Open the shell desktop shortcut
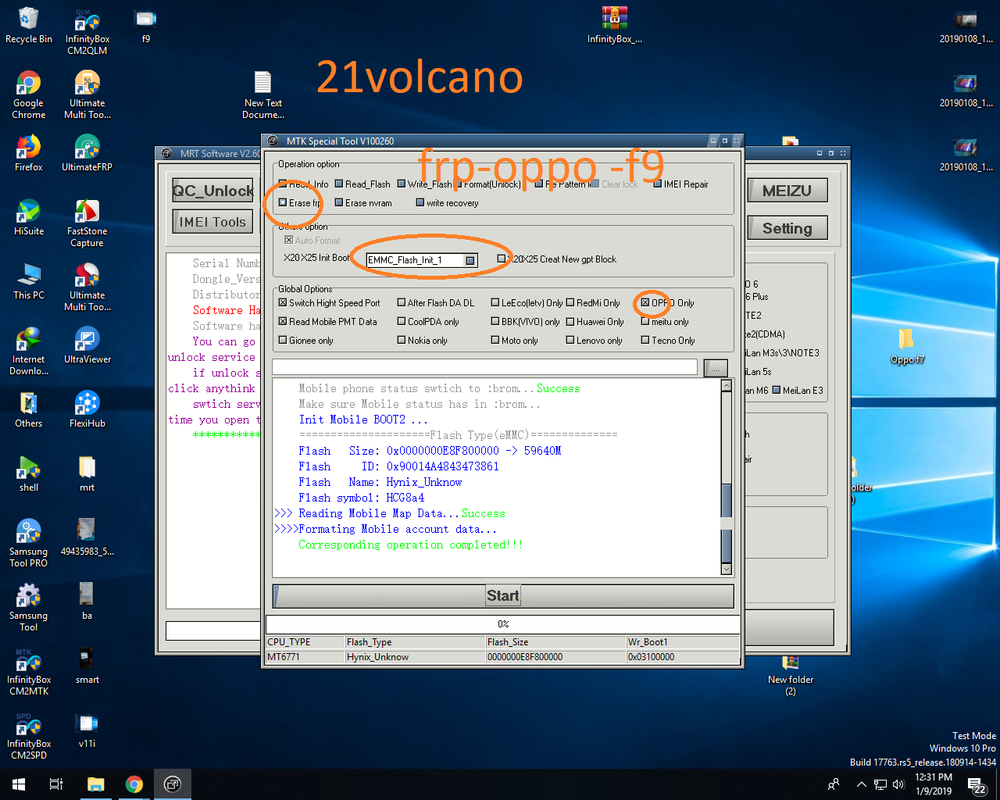Screen dimensions: 1000x800 pyautogui.click(x=28, y=473)
